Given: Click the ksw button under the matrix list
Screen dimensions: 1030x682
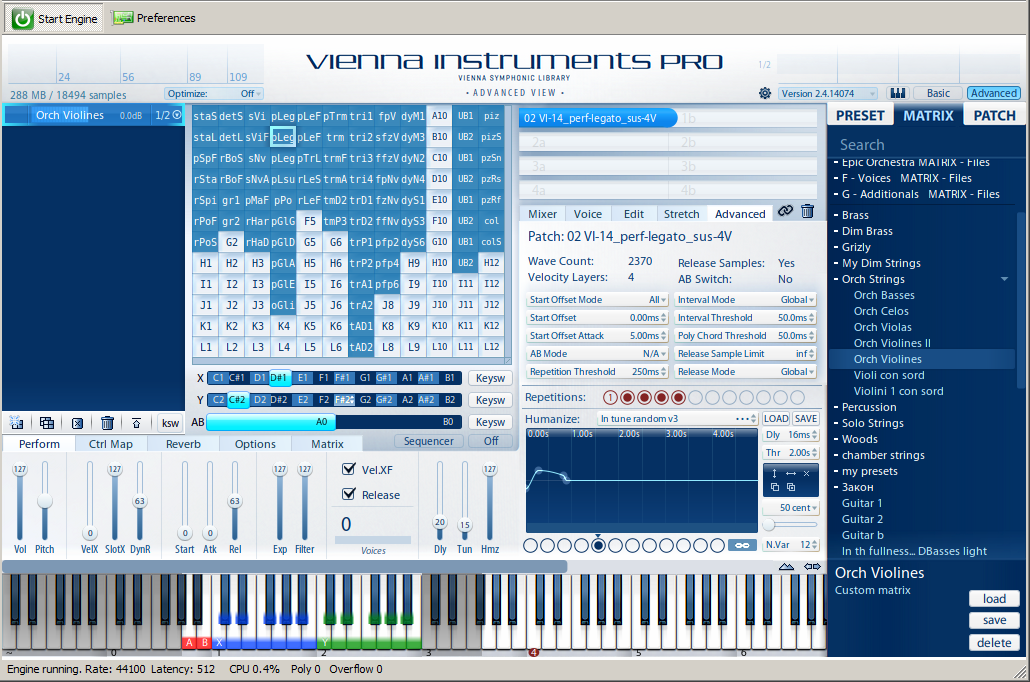Looking at the screenshot, I should click(x=170, y=423).
